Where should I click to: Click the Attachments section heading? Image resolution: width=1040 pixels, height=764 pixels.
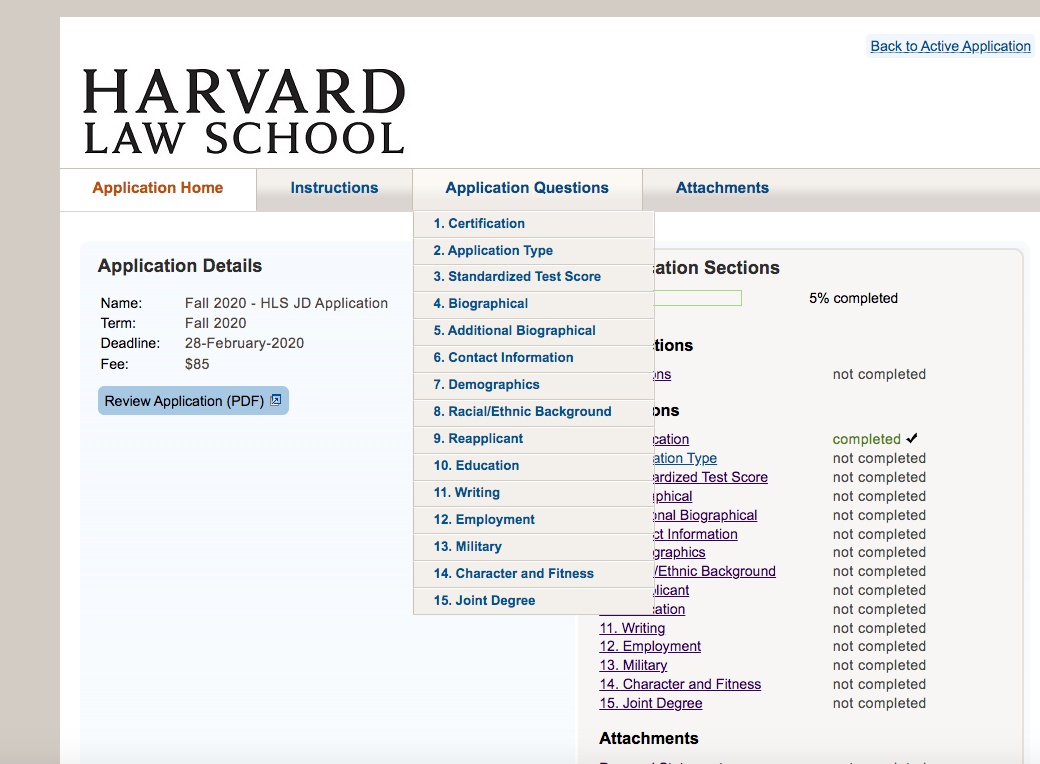(x=649, y=738)
